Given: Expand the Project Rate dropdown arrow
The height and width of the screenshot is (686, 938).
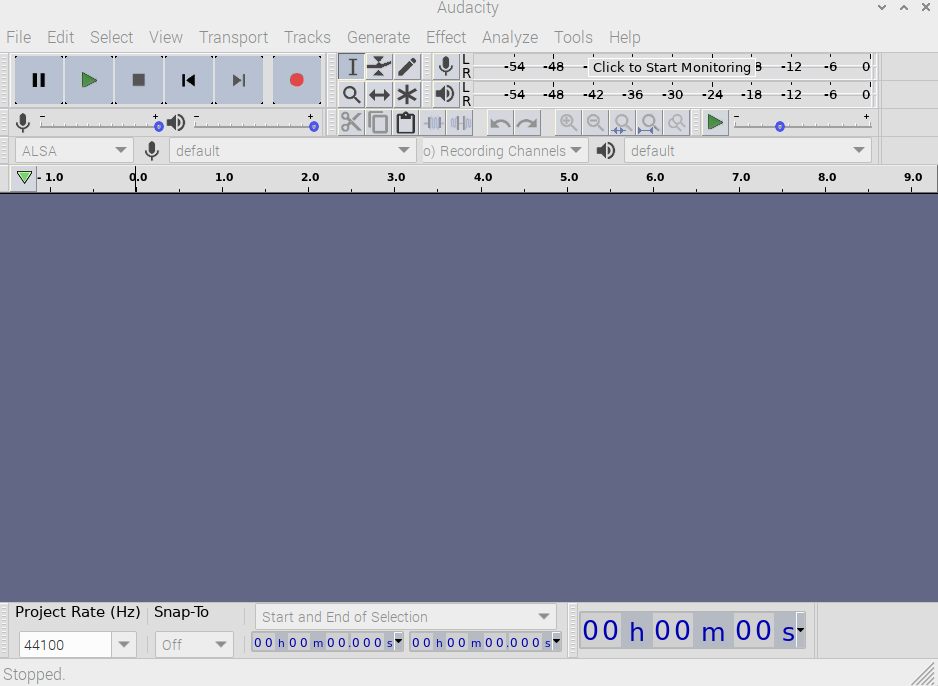Looking at the screenshot, I should click(x=123, y=645).
